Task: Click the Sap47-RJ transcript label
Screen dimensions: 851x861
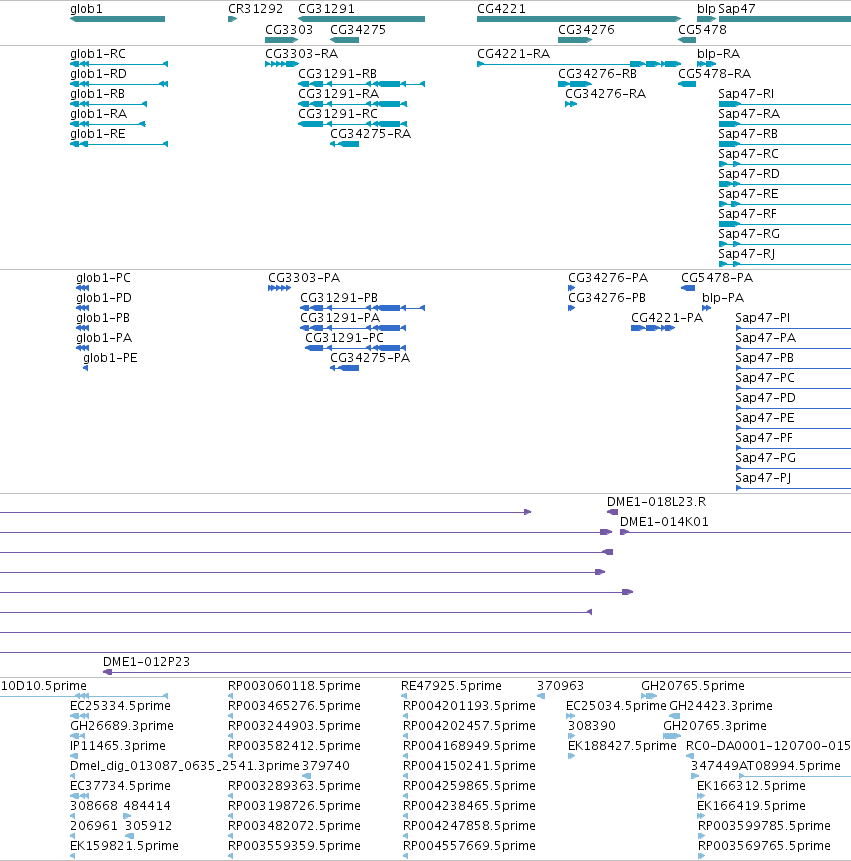Action: [x=747, y=254]
